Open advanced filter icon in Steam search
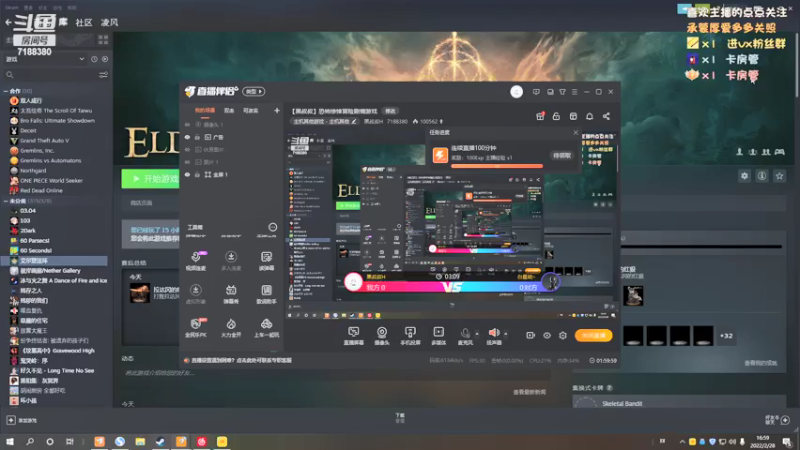 pyautogui.click(x=103, y=75)
